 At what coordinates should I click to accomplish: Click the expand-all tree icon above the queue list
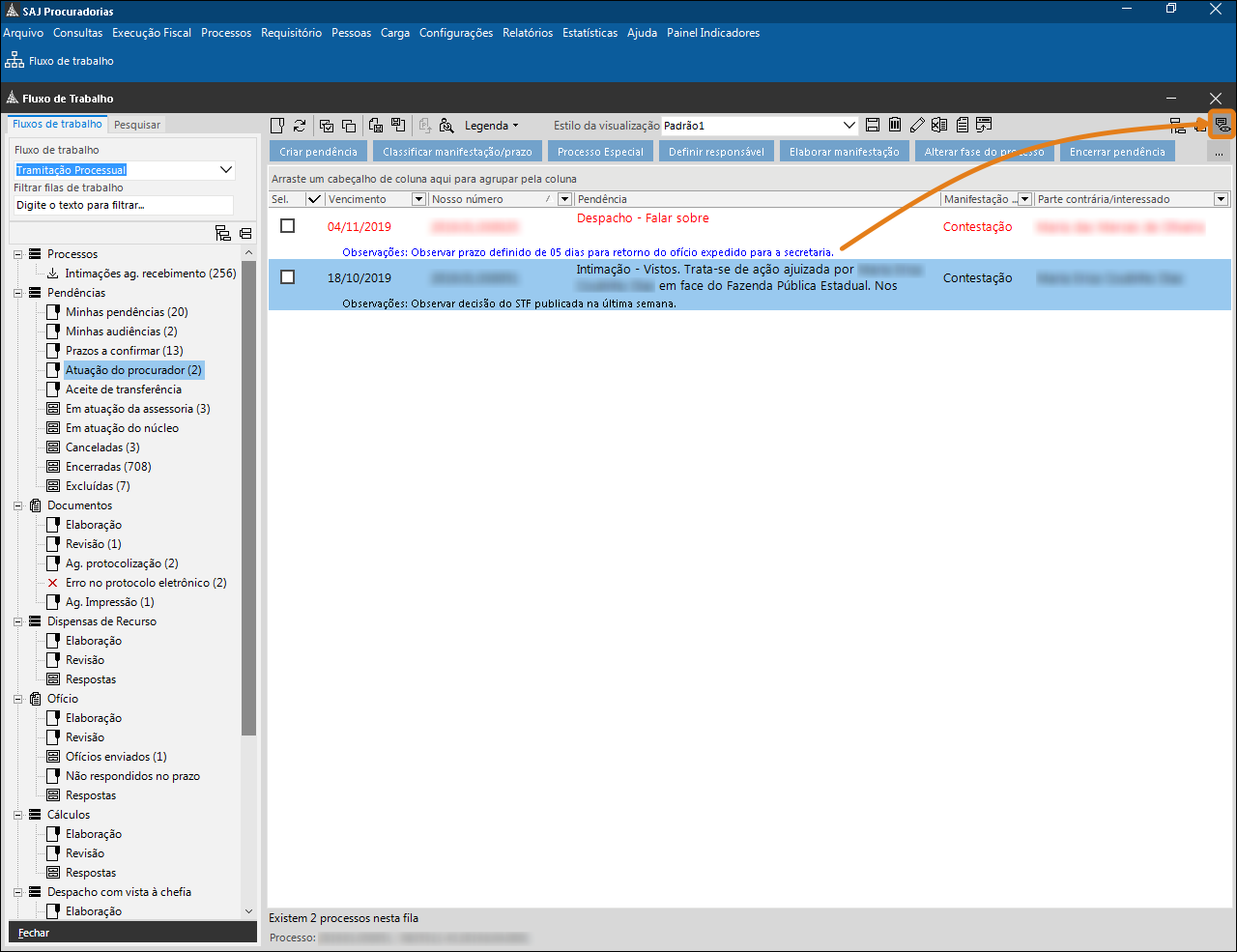pyautogui.click(x=223, y=233)
